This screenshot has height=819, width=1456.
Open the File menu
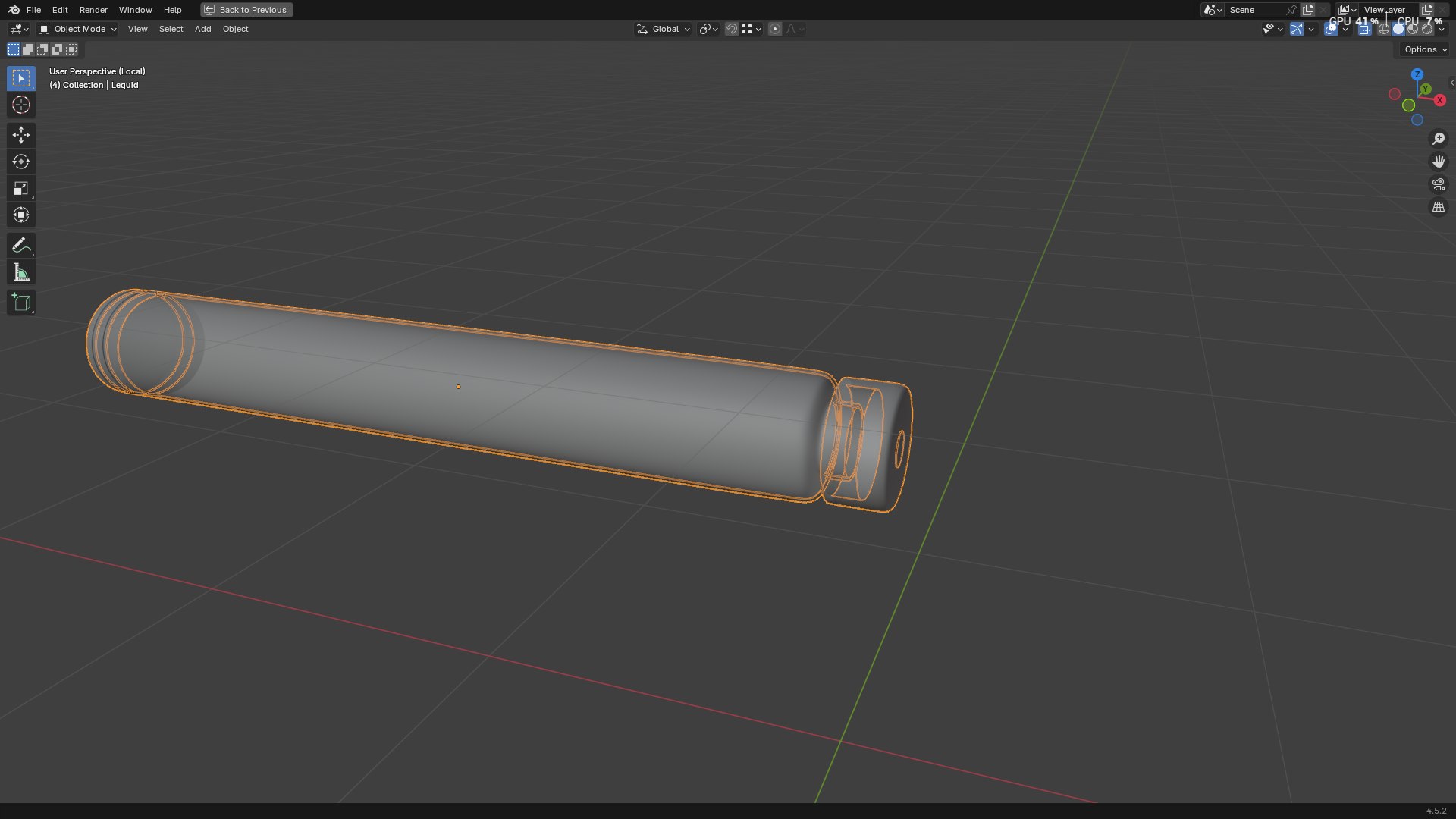(33, 10)
